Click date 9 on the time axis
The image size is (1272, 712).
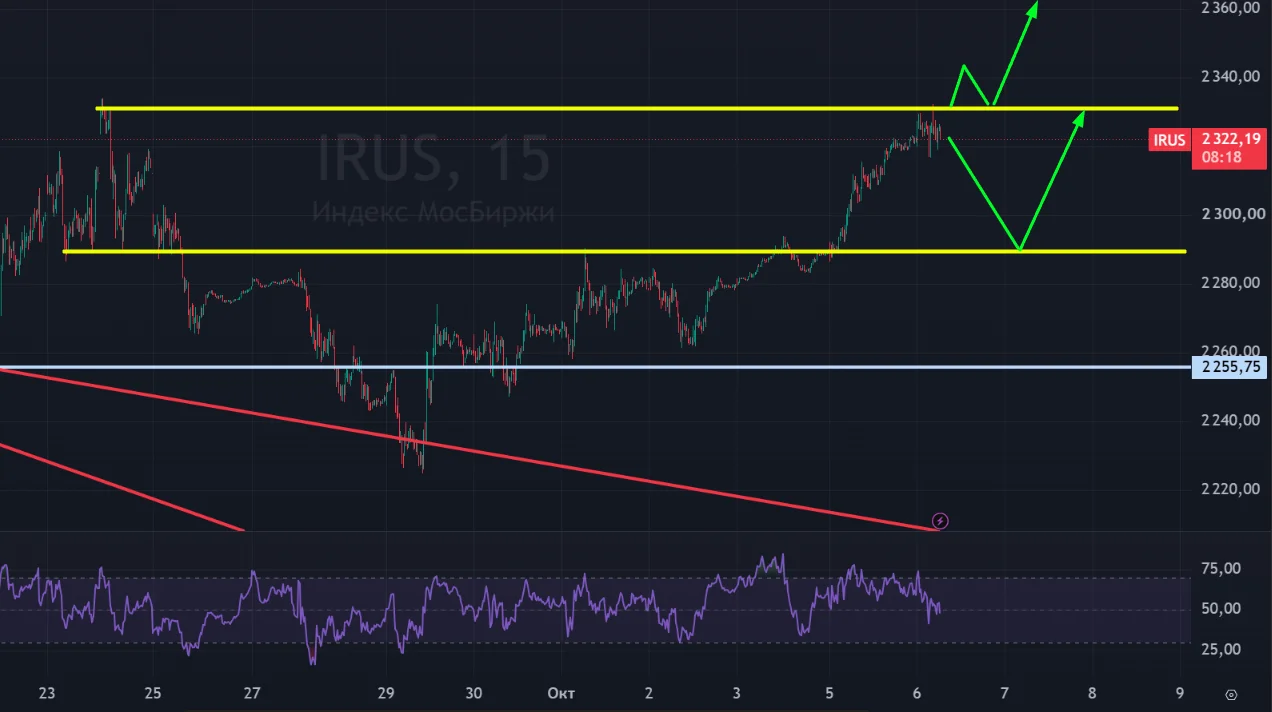tap(1180, 693)
